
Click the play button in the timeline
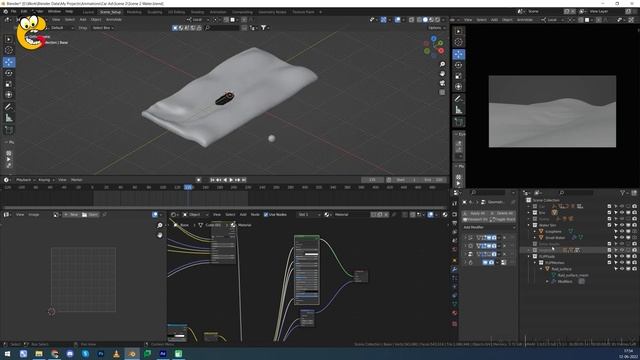coord(231,180)
